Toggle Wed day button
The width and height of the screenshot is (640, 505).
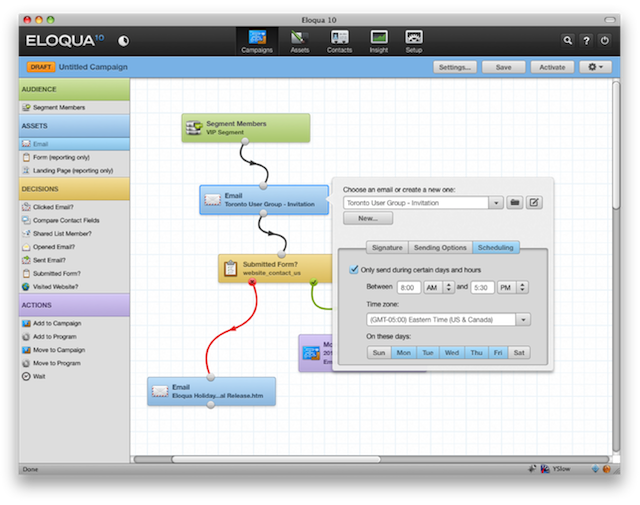452,353
